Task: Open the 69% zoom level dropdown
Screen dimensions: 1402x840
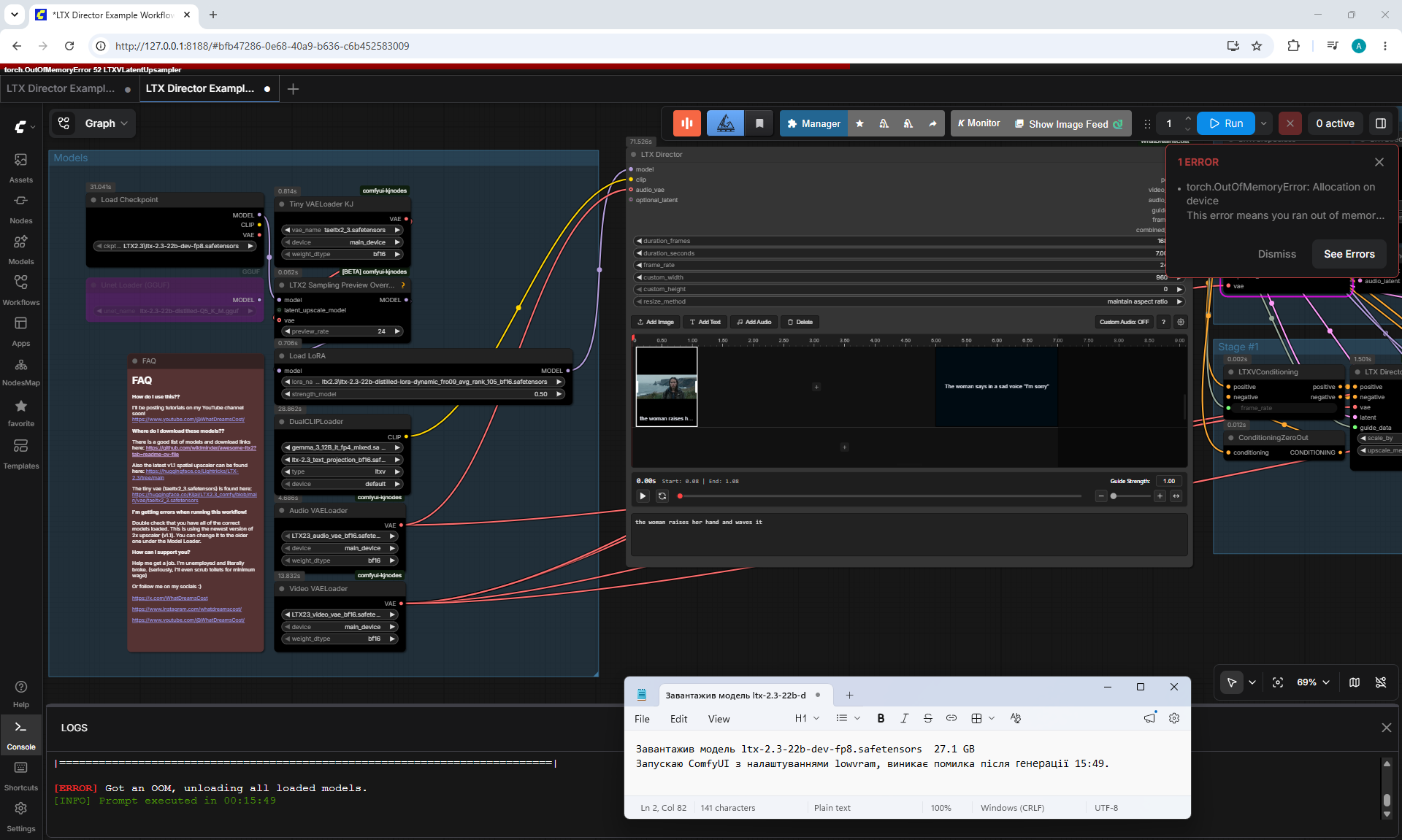Action: (x=1312, y=682)
